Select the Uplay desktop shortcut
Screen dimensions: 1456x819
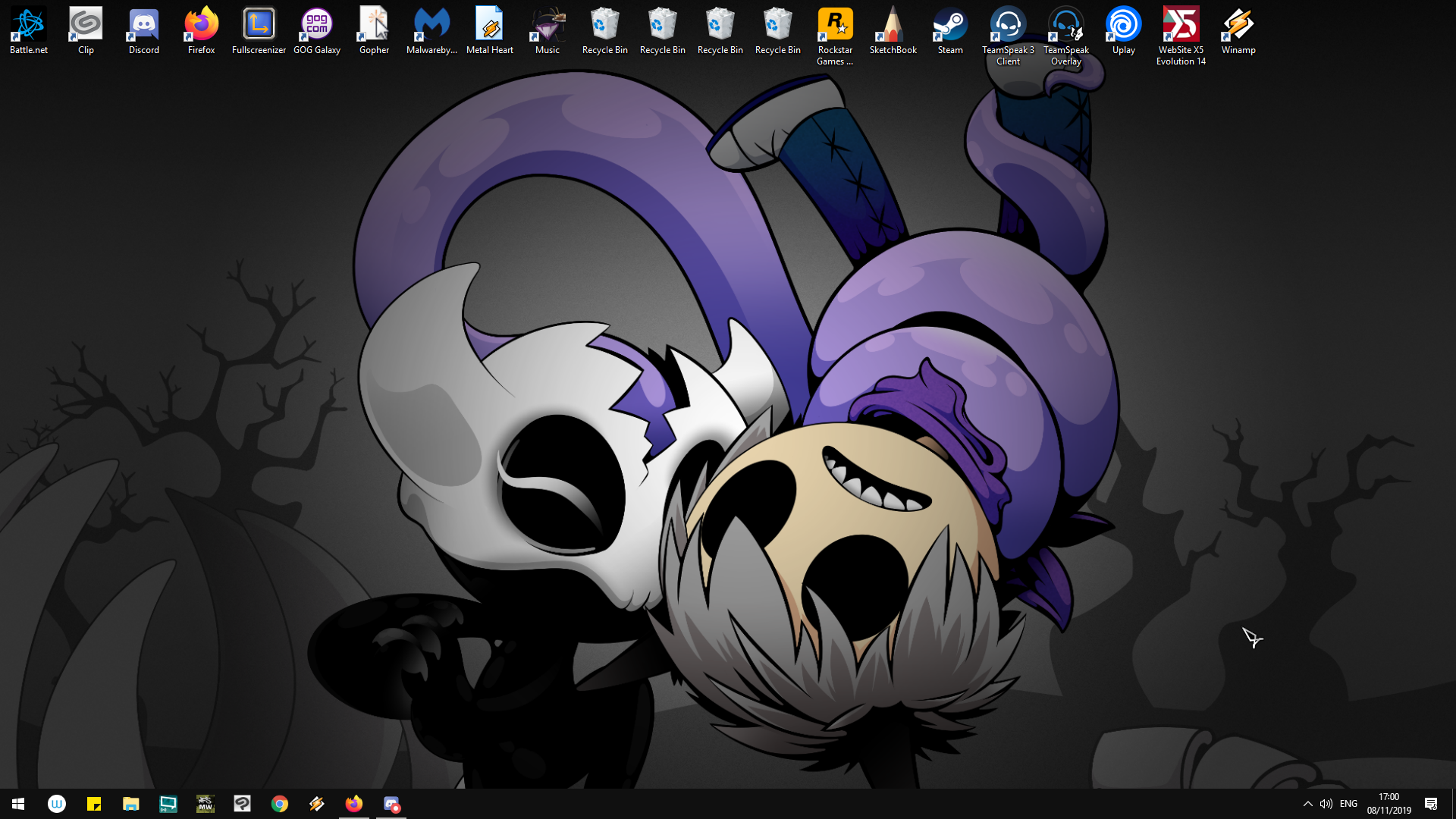tap(1123, 31)
